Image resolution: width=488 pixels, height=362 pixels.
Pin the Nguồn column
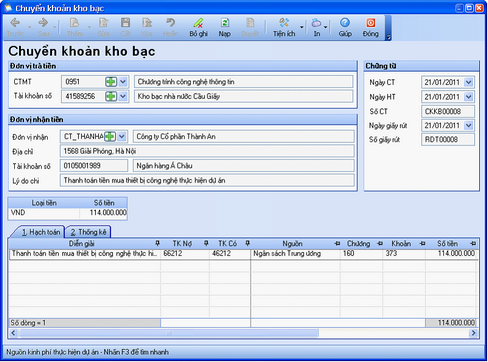[x=337, y=244]
